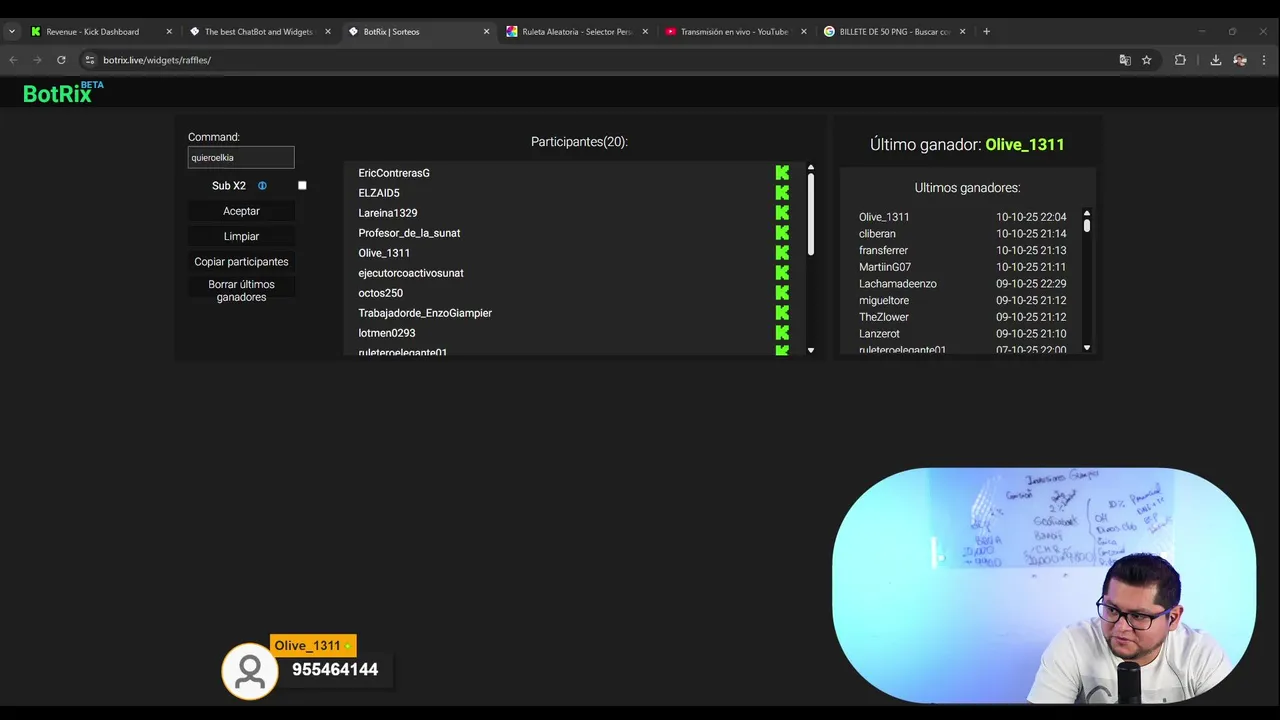1280x720 pixels.
Task: Select participant ELZAID5
Action: coord(379,193)
